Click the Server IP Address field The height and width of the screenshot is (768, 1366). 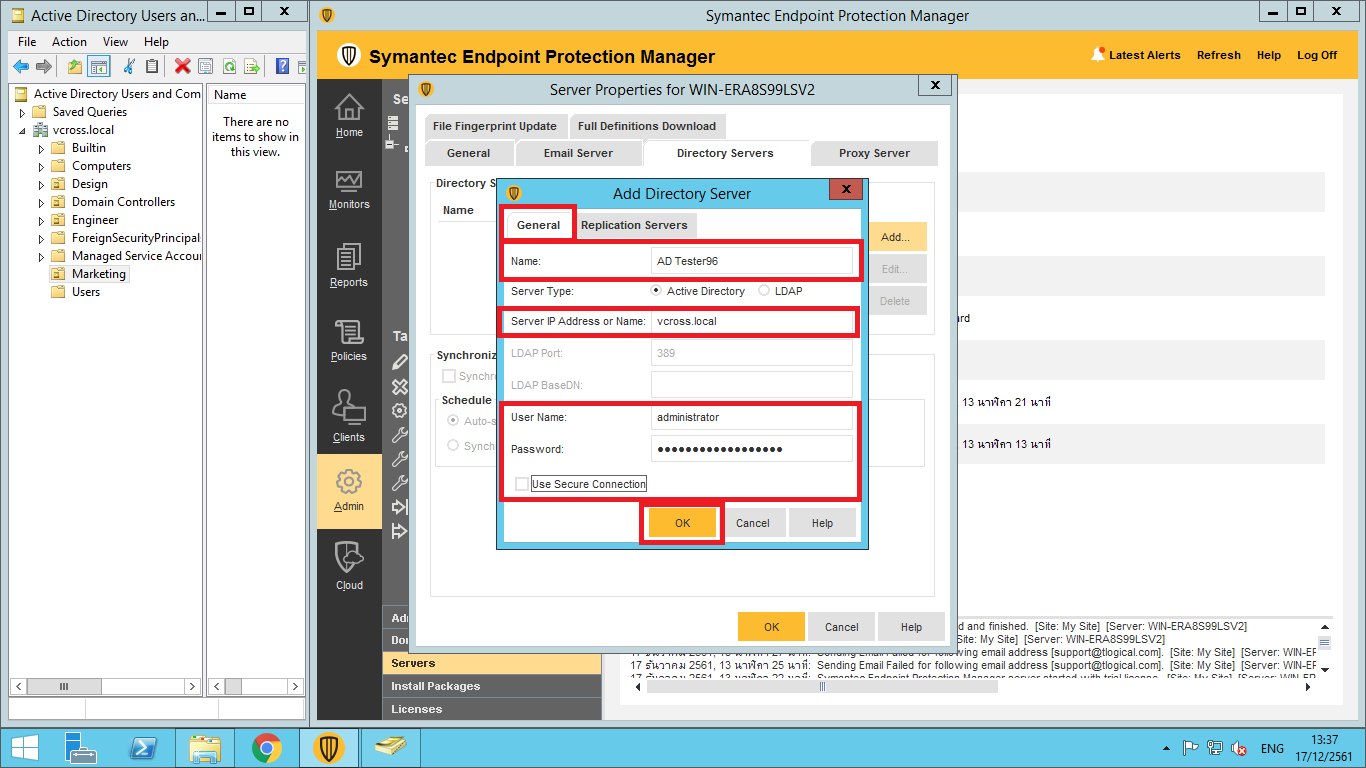click(751, 322)
